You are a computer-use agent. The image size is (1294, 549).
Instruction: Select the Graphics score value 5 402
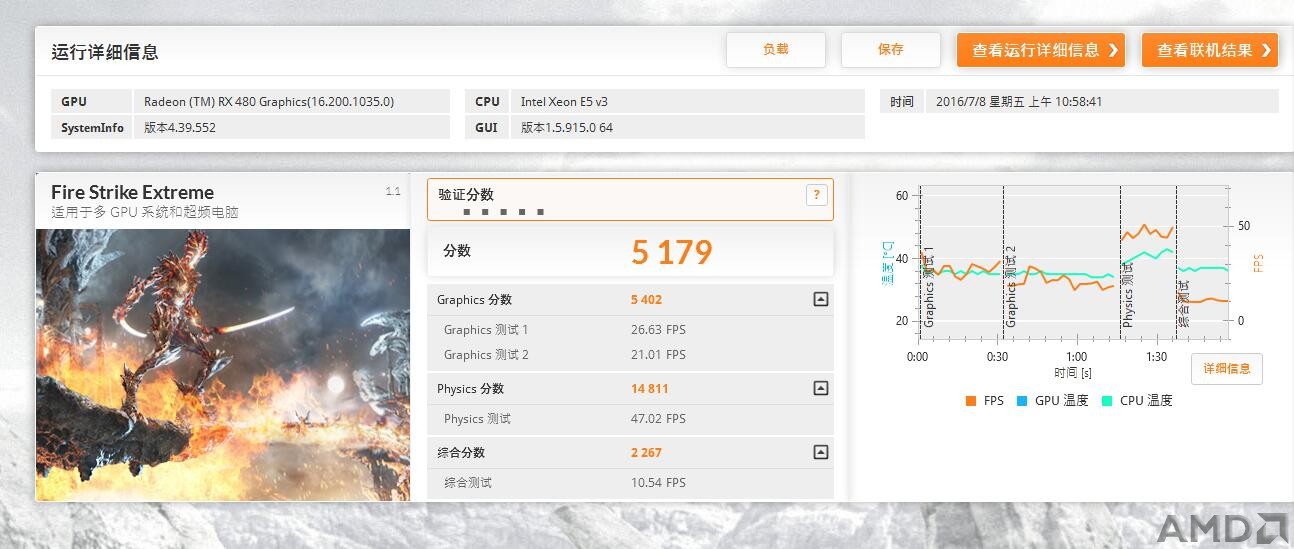tap(646, 300)
